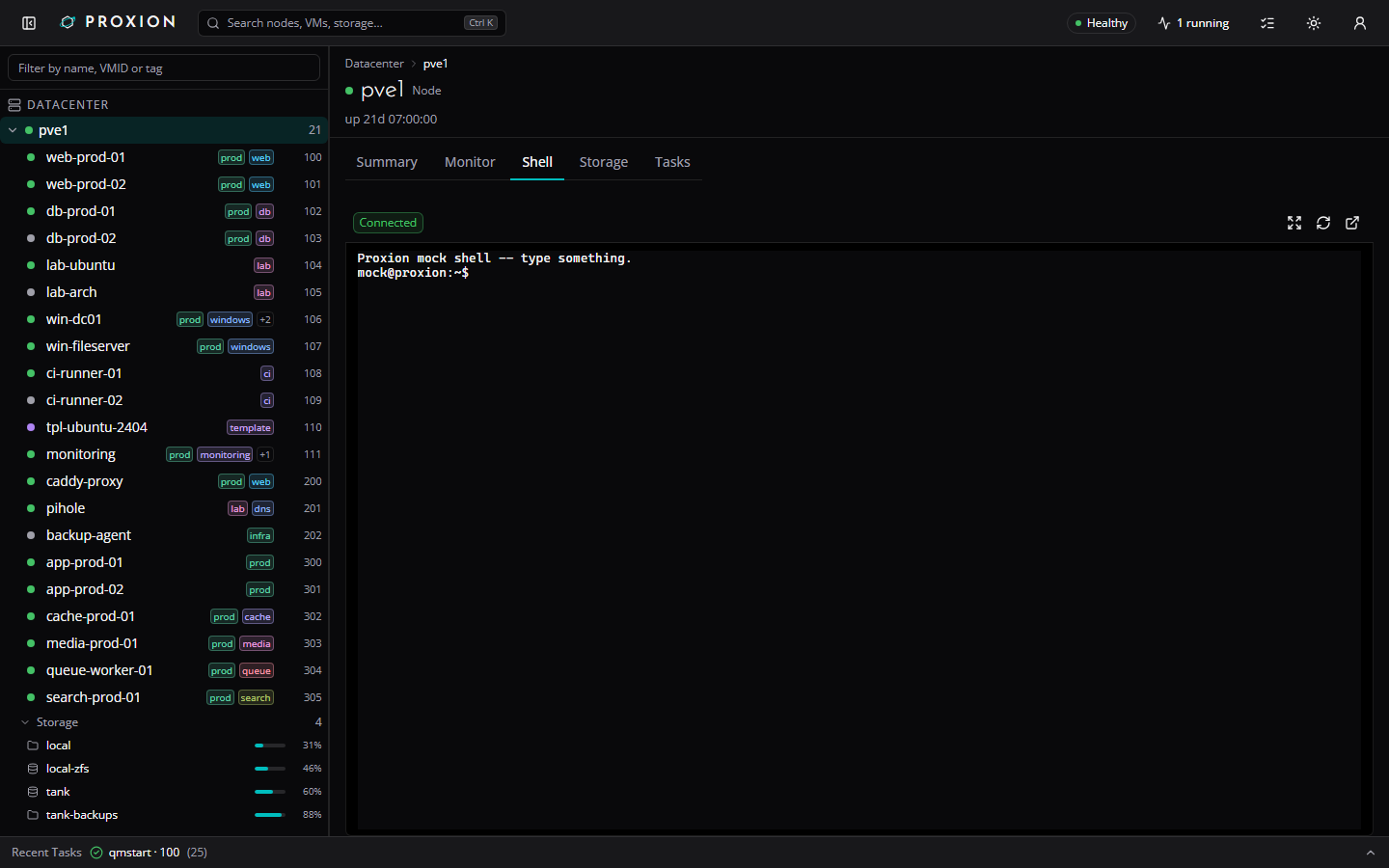Show extra tags on win-dc01
1389x868 pixels.
click(265, 319)
